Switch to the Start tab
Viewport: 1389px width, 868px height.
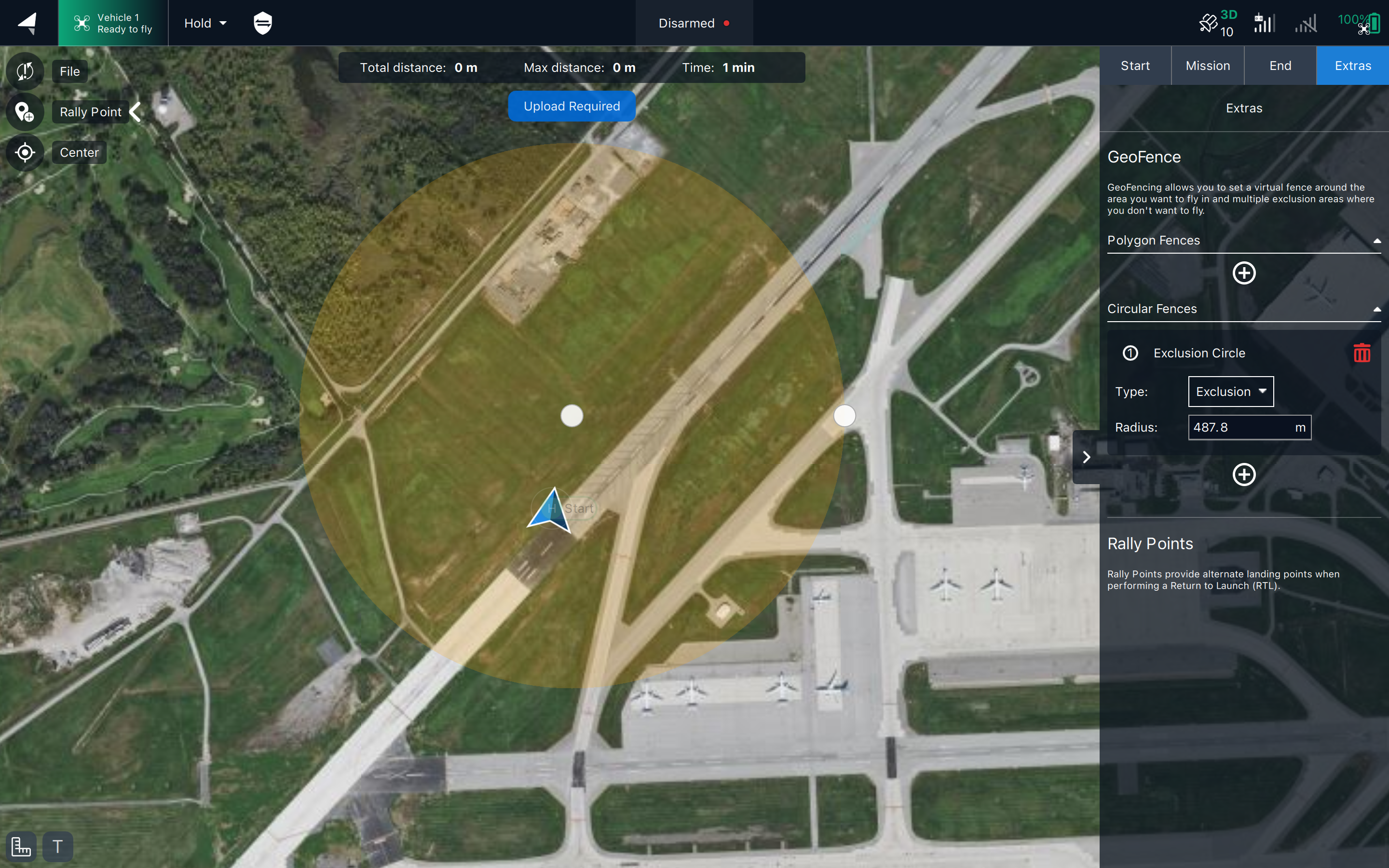(x=1135, y=66)
